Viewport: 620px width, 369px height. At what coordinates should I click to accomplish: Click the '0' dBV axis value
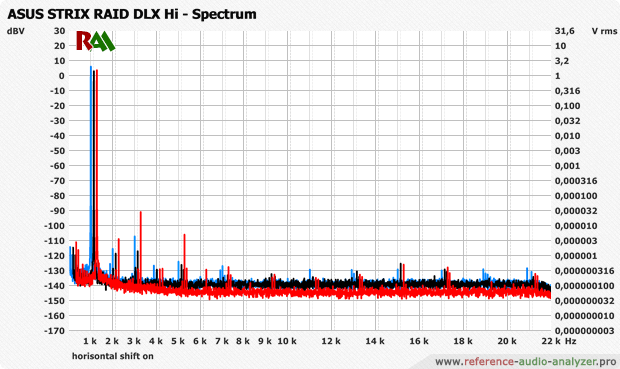[x=62, y=76]
